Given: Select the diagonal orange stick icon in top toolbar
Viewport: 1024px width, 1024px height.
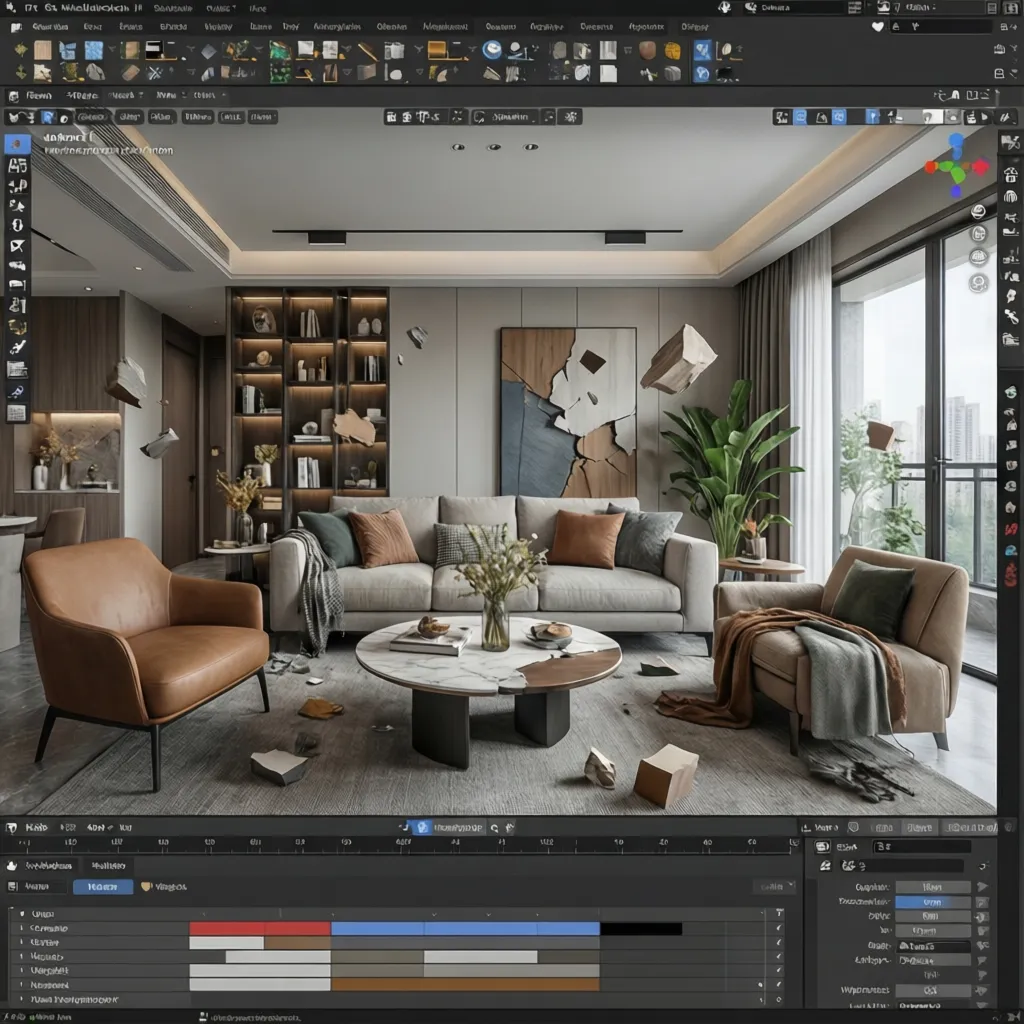Looking at the screenshot, I should point(368,51).
